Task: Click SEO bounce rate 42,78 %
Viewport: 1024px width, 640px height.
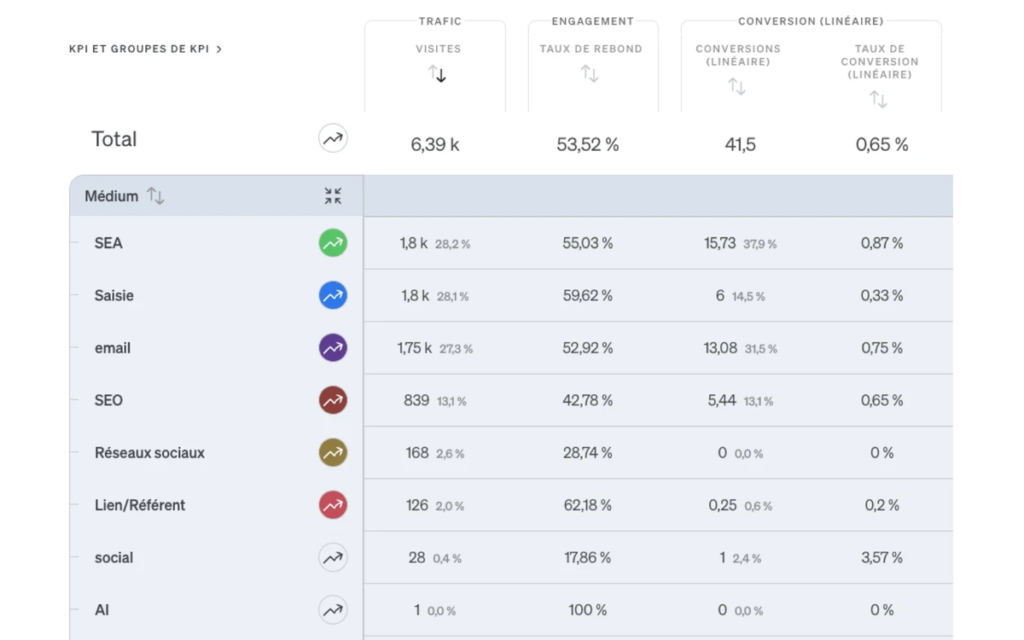Action: [x=588, y=400]
